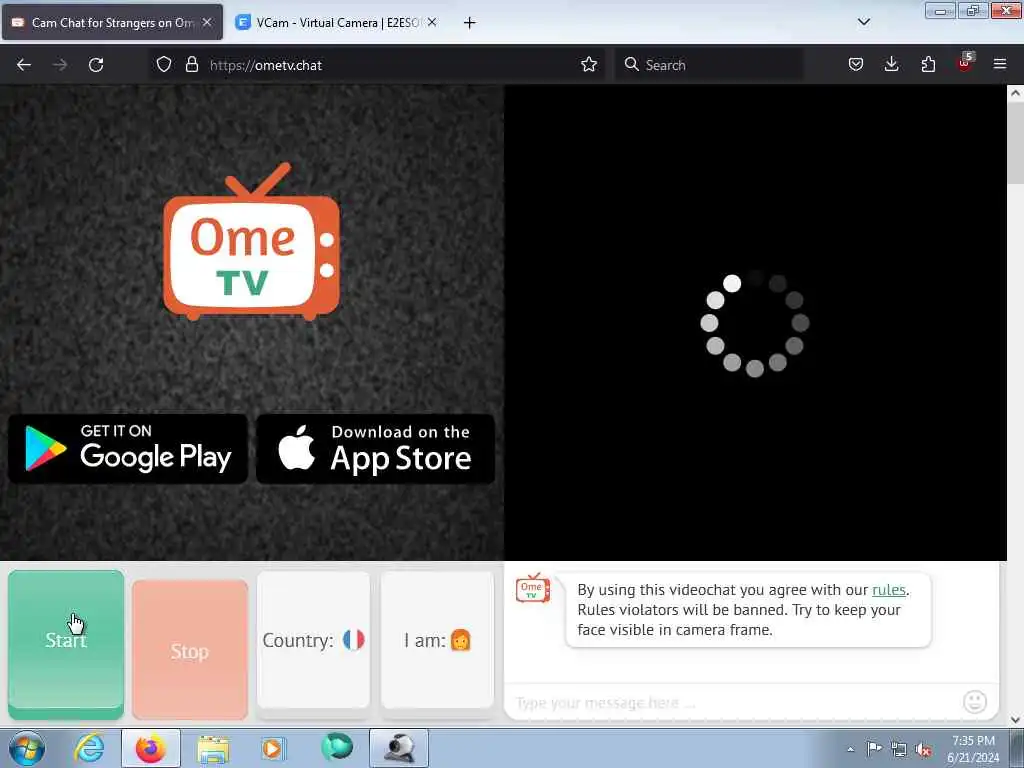This screenshot has height=768, width=1024.
Task: Click the OmeTV avatar beside chat notice
Action: [532, 588]
